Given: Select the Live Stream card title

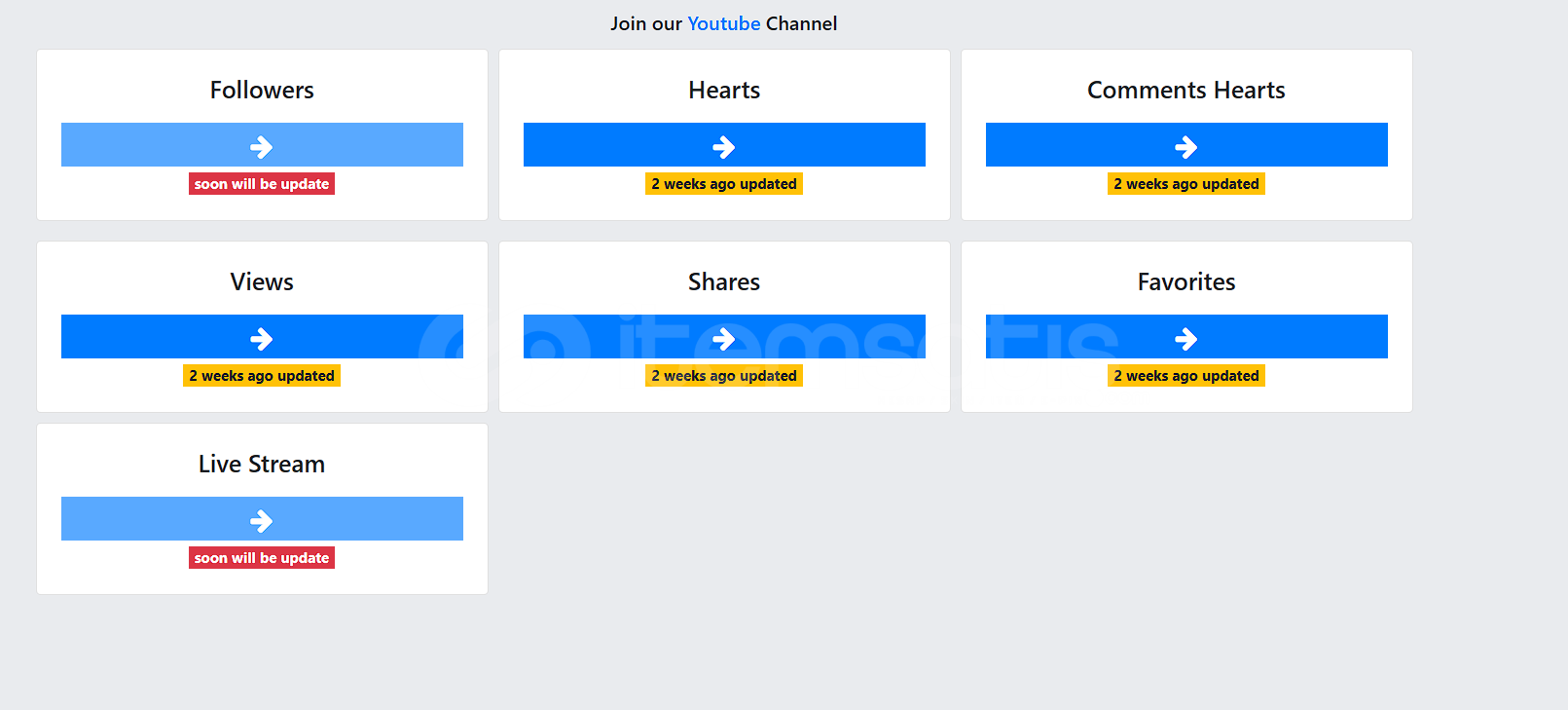Looking at the screenshot, I should pyautogui.click(x=262, y=465).
